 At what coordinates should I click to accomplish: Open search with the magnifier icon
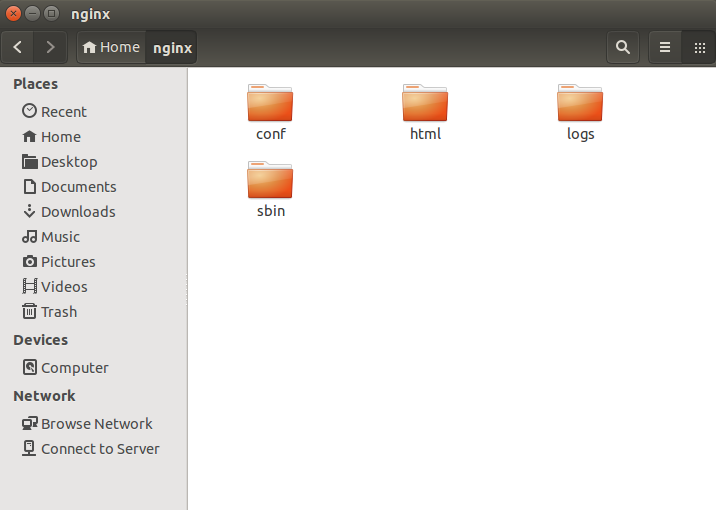tap(623, 47)
